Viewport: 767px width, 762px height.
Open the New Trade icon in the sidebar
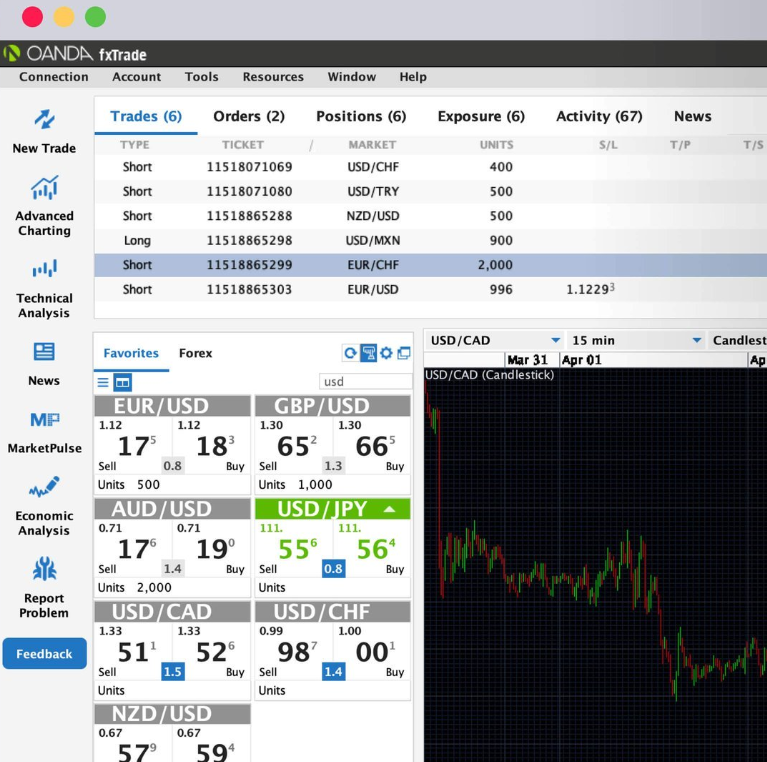coord(45,119)
